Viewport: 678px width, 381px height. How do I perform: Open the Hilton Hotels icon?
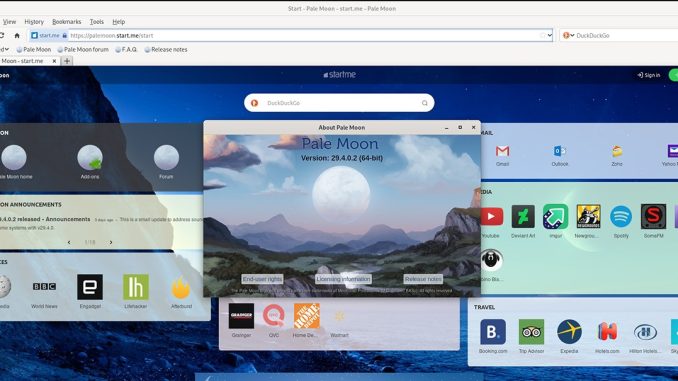[645, 332]
